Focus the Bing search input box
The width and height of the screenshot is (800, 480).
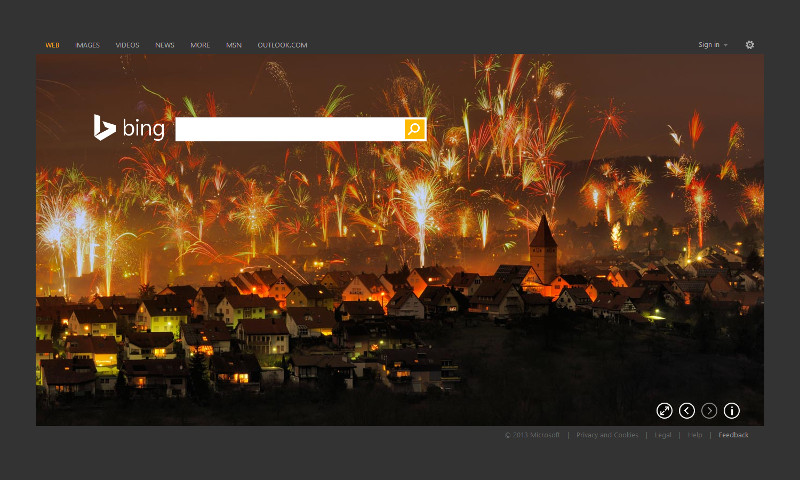coord(290,129)
